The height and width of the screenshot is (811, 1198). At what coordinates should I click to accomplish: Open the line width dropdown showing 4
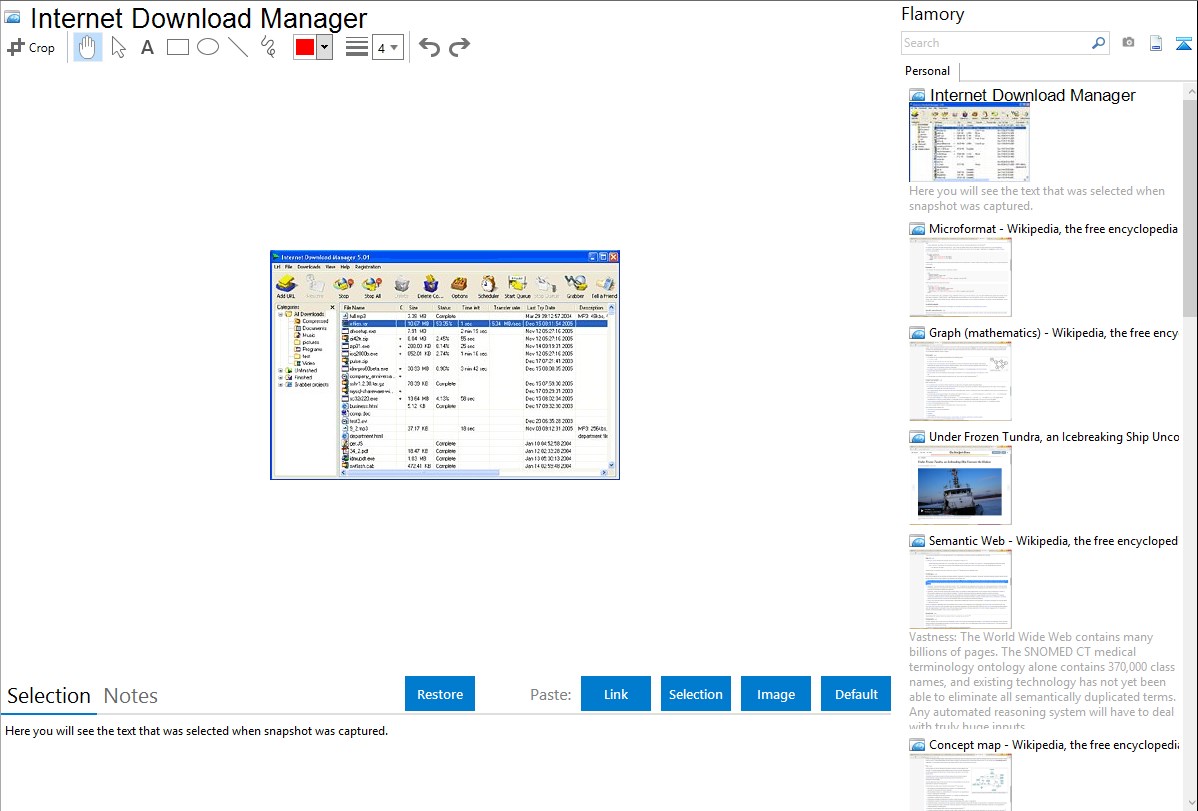[x=387, y=48]
